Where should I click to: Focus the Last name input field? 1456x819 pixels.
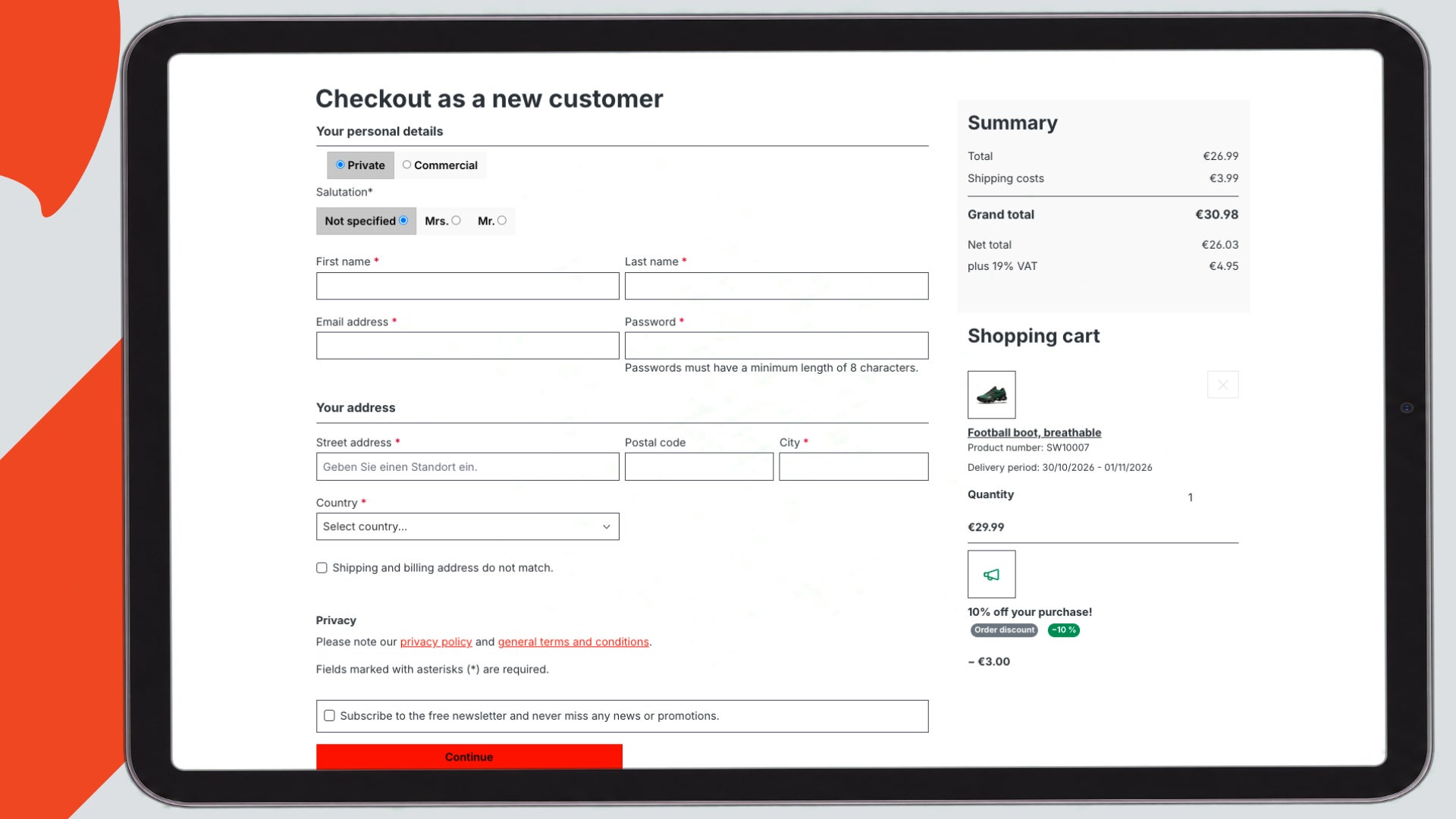coord(776,286)
